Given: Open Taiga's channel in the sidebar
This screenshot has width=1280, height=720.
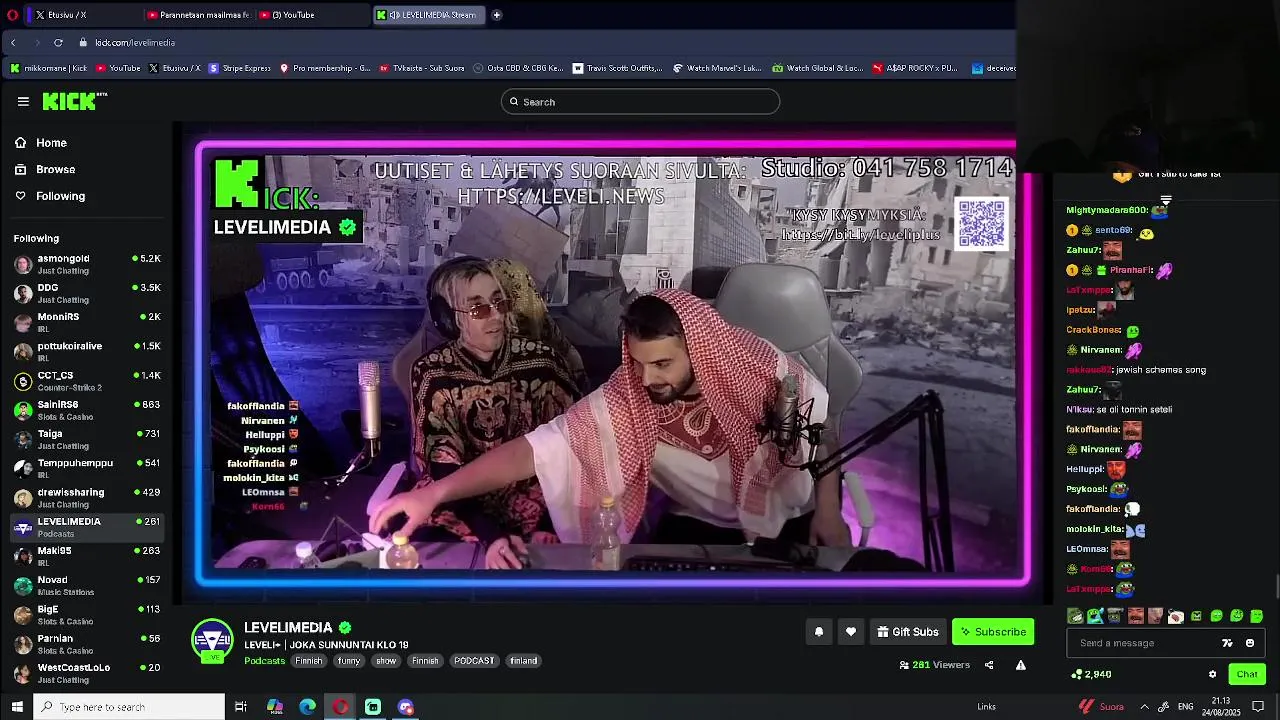Looking at the screenshot, I should click(87, 439).
